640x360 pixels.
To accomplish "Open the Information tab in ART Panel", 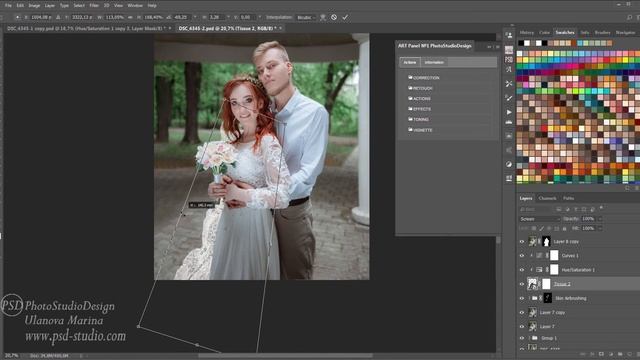I will tap(434, 62).
